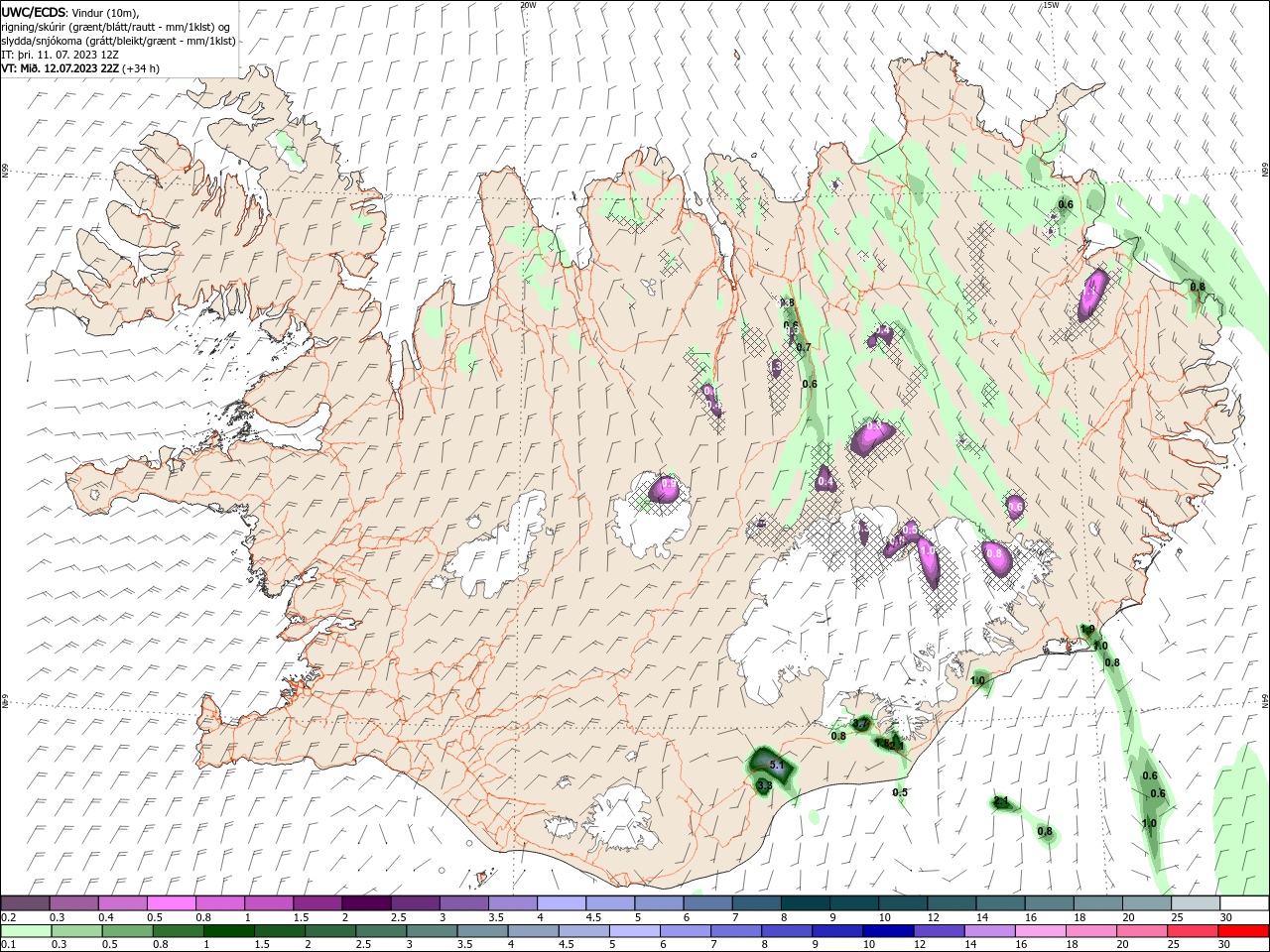Select the darkest purple 2–2.5 snow legend swatch
Image resolution: width=1270 pixels, height=952 pixels.
click(x=365, y=903)
